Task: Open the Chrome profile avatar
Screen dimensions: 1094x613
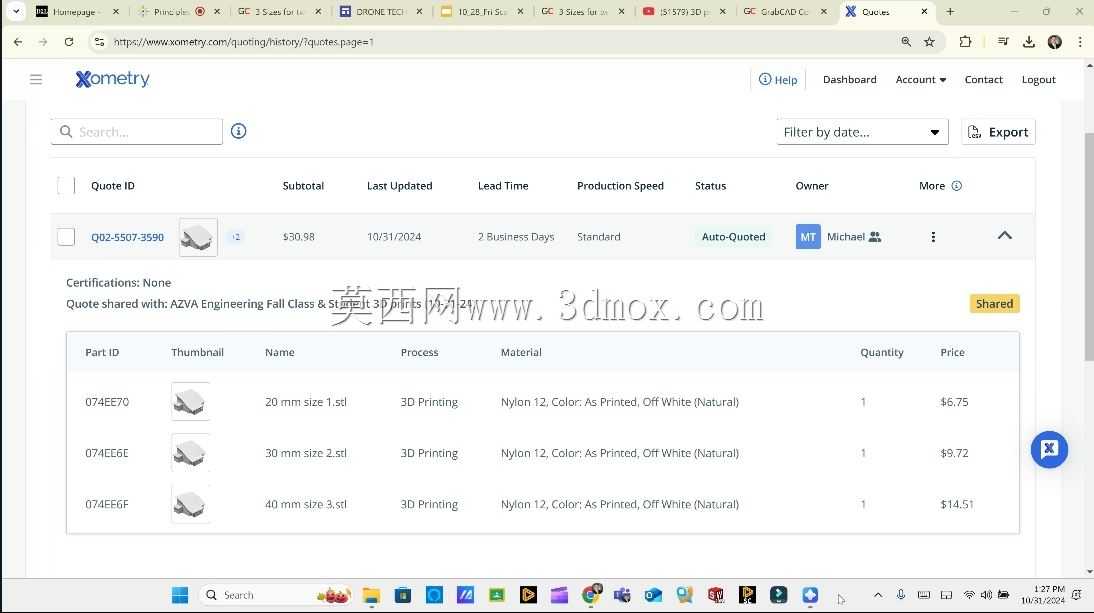Action: pyautogui.click(x=1054, y=42)
